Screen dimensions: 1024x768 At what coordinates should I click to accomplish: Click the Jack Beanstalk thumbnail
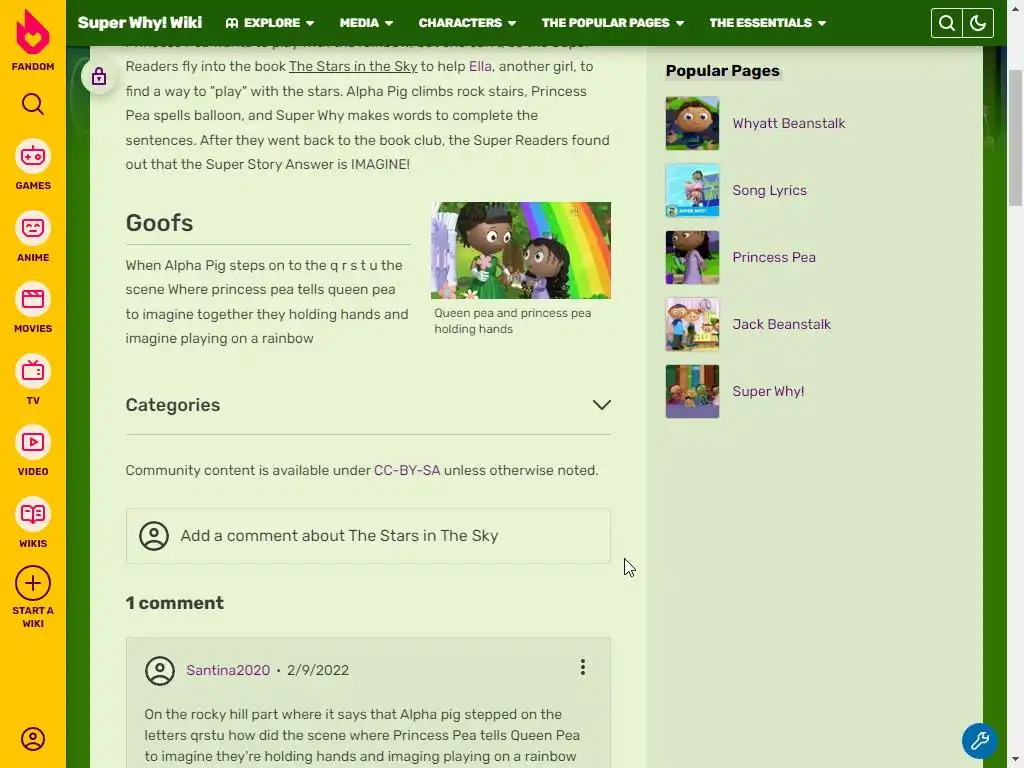pos(692,325)
